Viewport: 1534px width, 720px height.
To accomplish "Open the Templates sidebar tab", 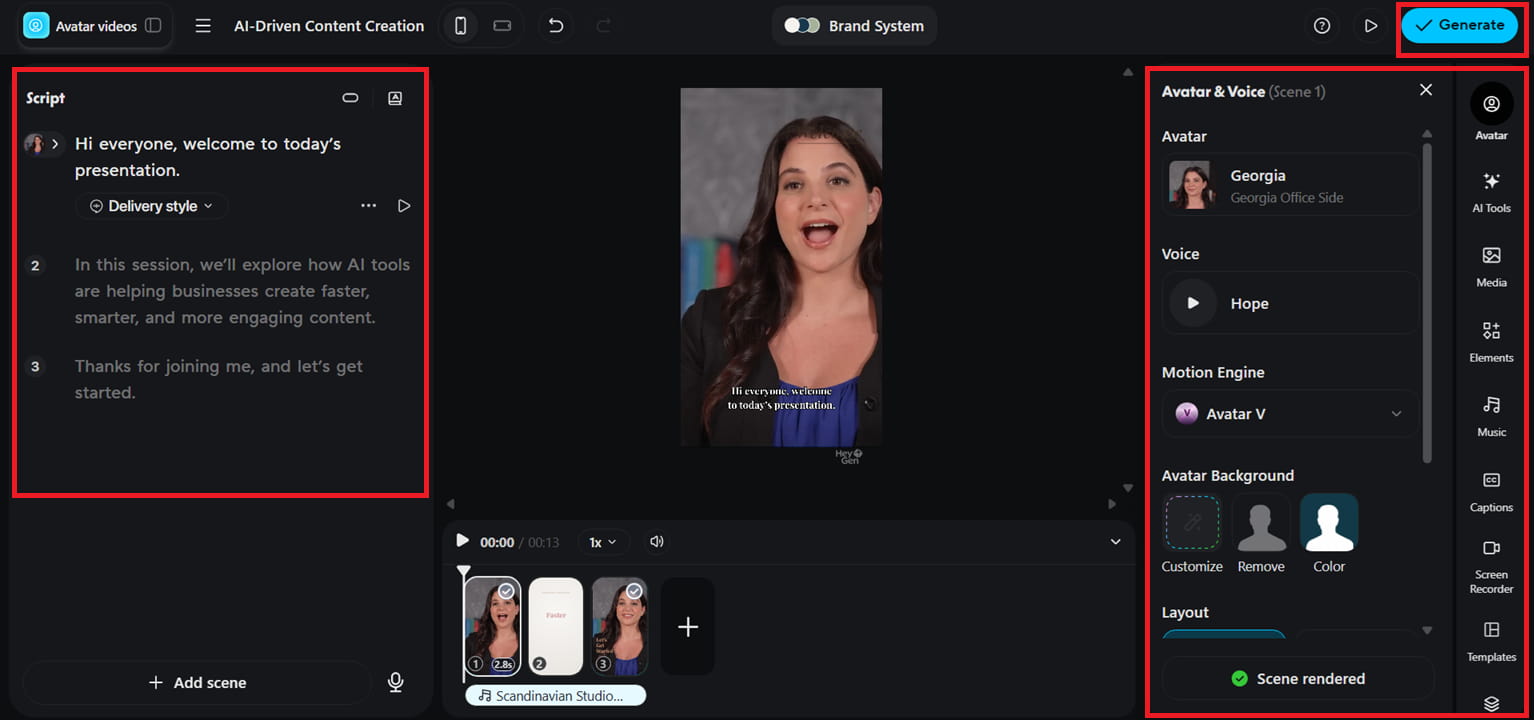I will coord(1491,641).
